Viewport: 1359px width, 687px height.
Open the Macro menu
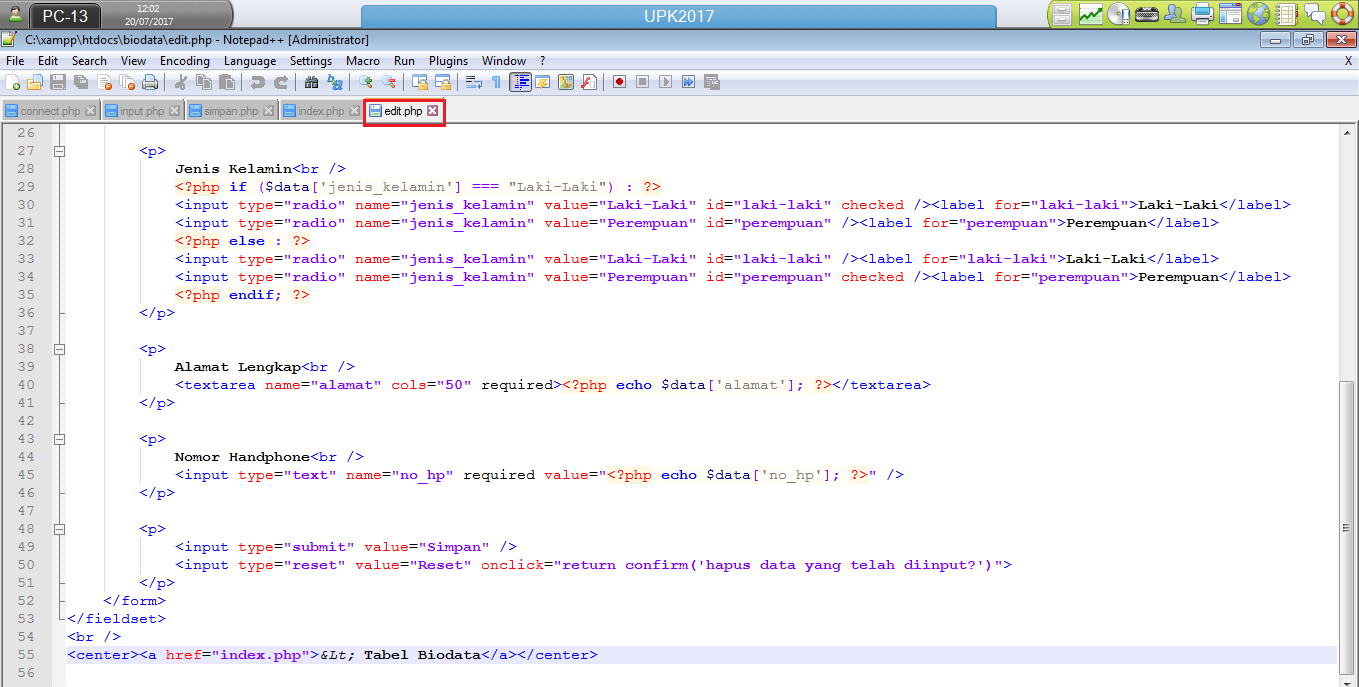click(362, 60)
